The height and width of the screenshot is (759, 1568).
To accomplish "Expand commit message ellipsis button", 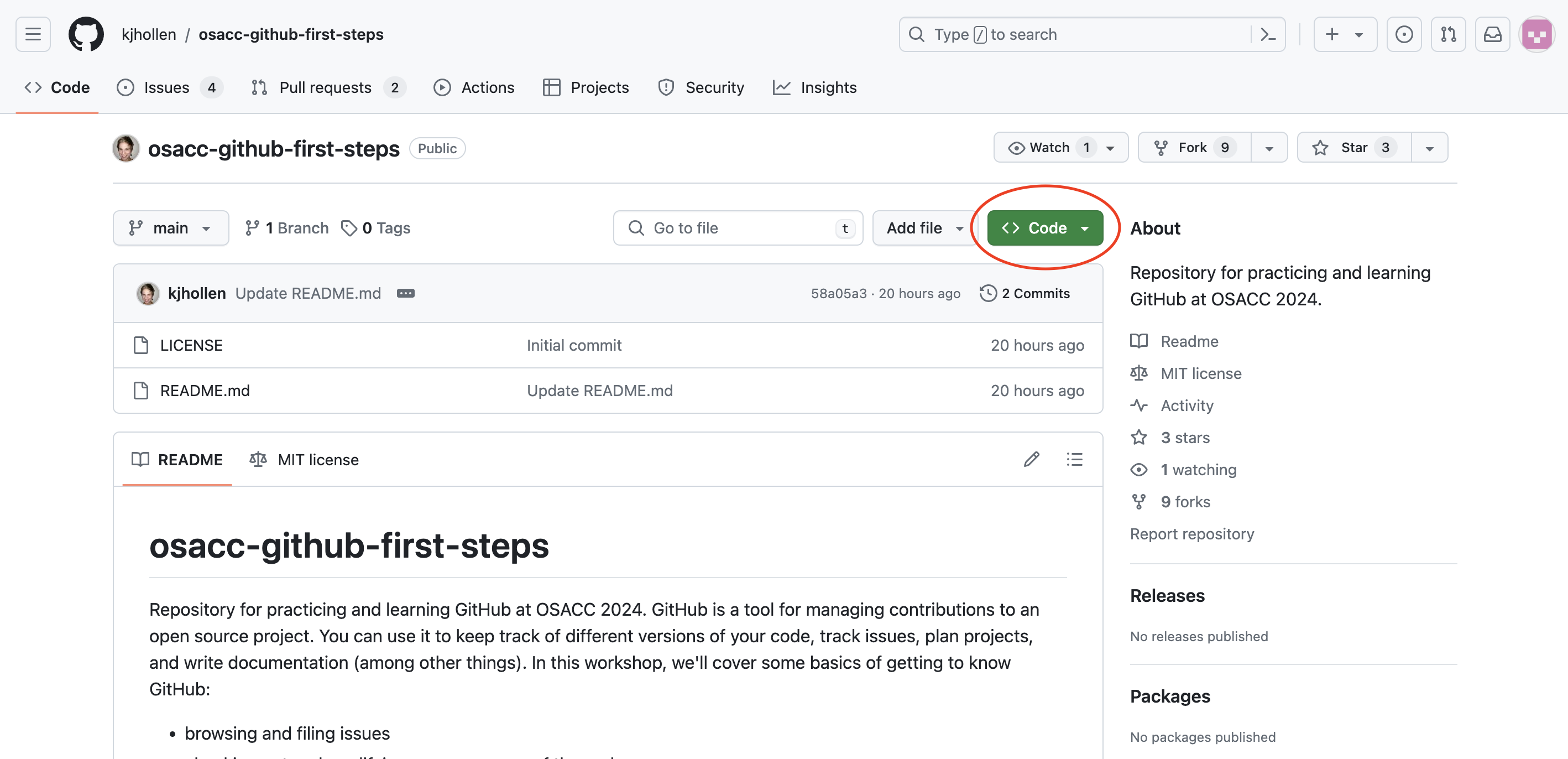I will [x=405, y=294].
